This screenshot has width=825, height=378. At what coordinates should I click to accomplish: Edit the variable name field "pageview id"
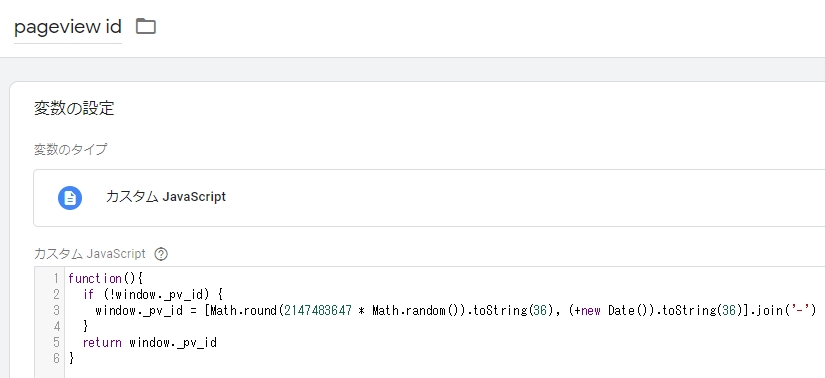point(68,26)
